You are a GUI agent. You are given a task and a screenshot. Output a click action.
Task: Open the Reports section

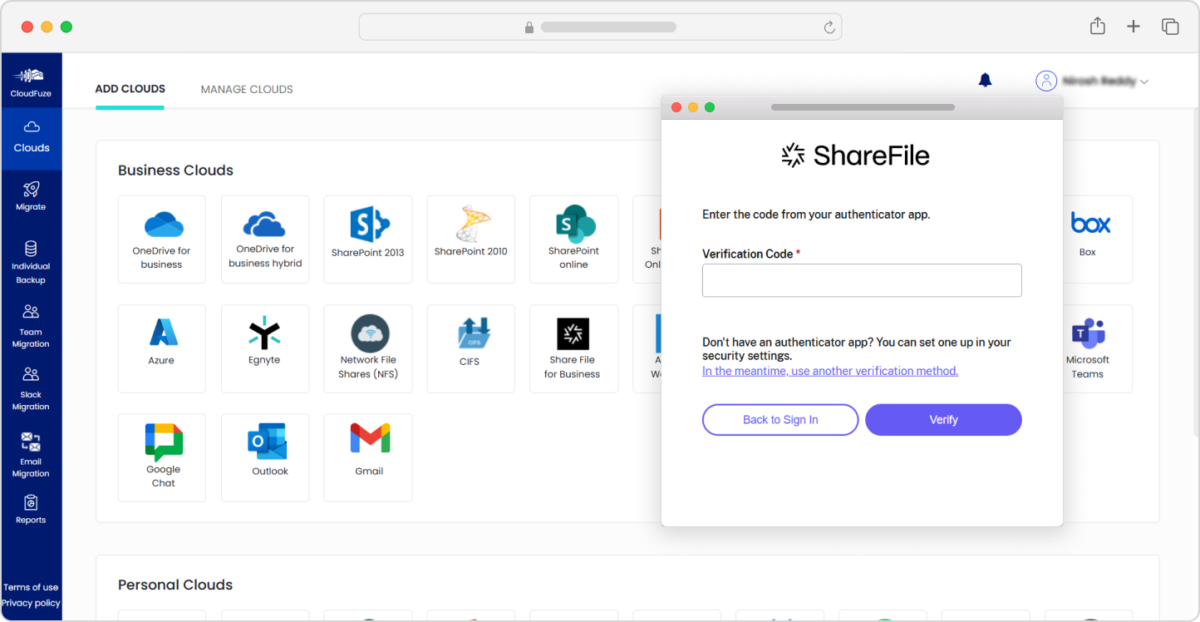(32, 512)
